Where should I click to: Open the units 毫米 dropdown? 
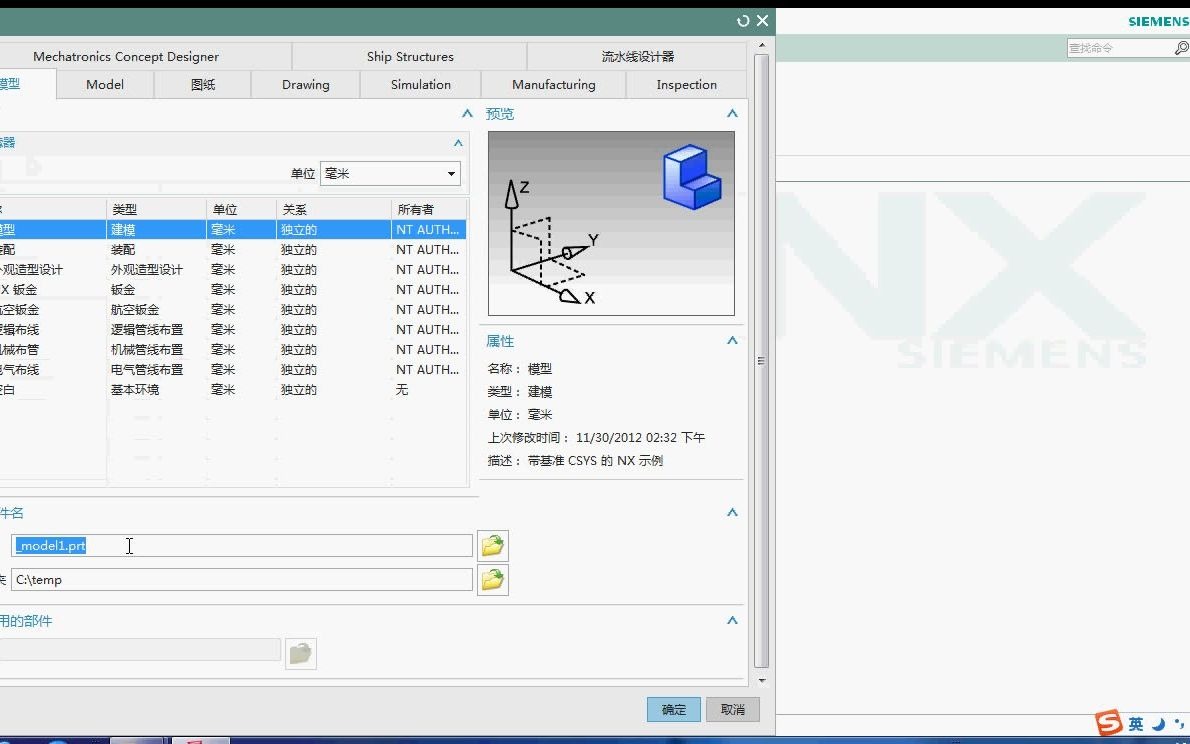pyautogui.click(x=390, y=174)
